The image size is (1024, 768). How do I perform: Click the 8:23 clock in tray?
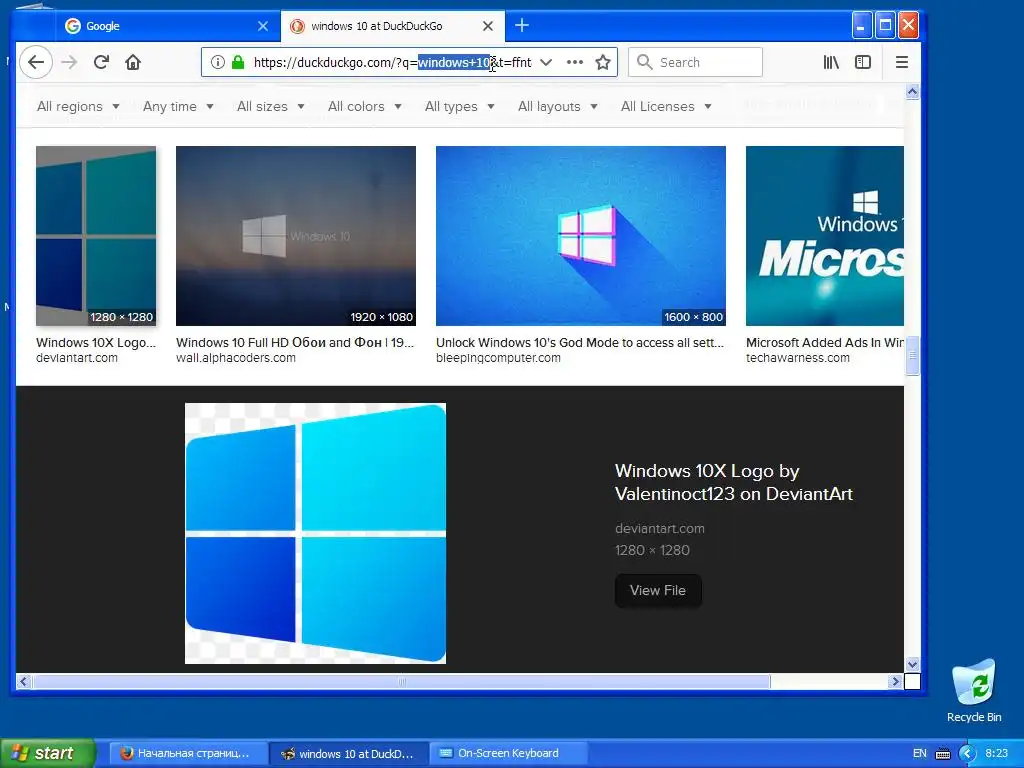click(997, 753)
